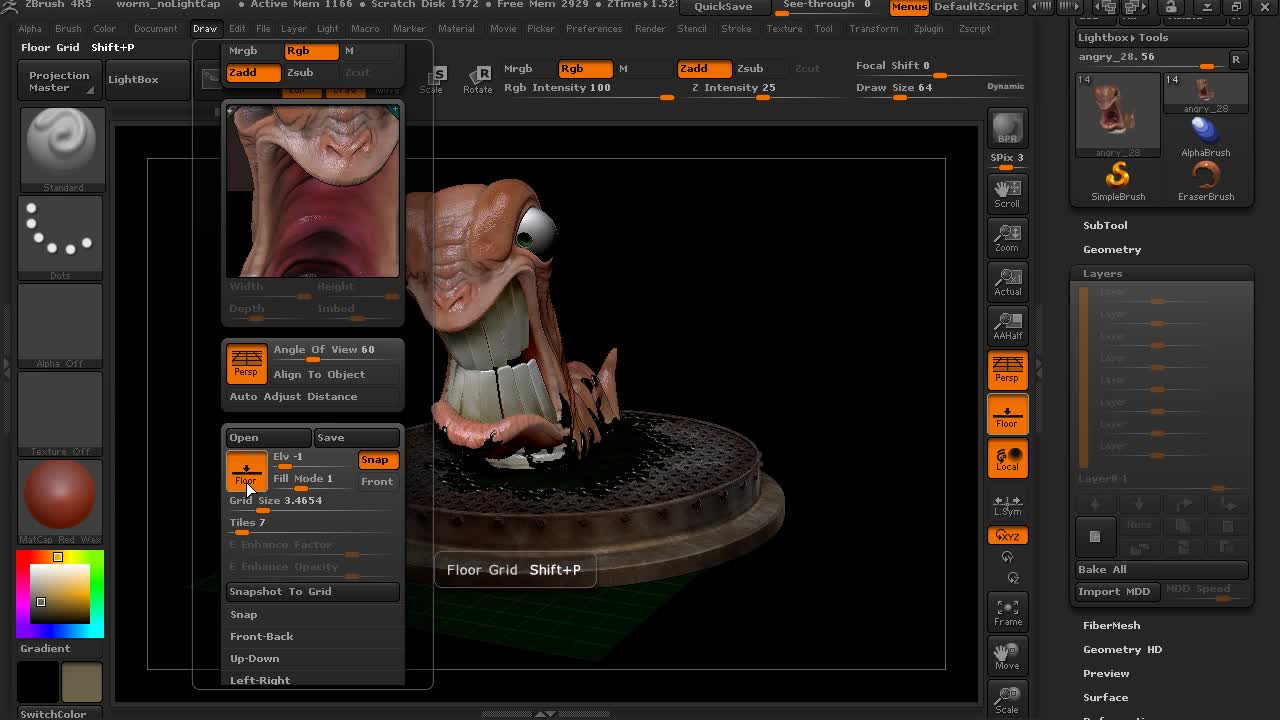Toggle the Floor grid button in Draw palette
This screenshot has width=1280, height=720.
(246, 471)
